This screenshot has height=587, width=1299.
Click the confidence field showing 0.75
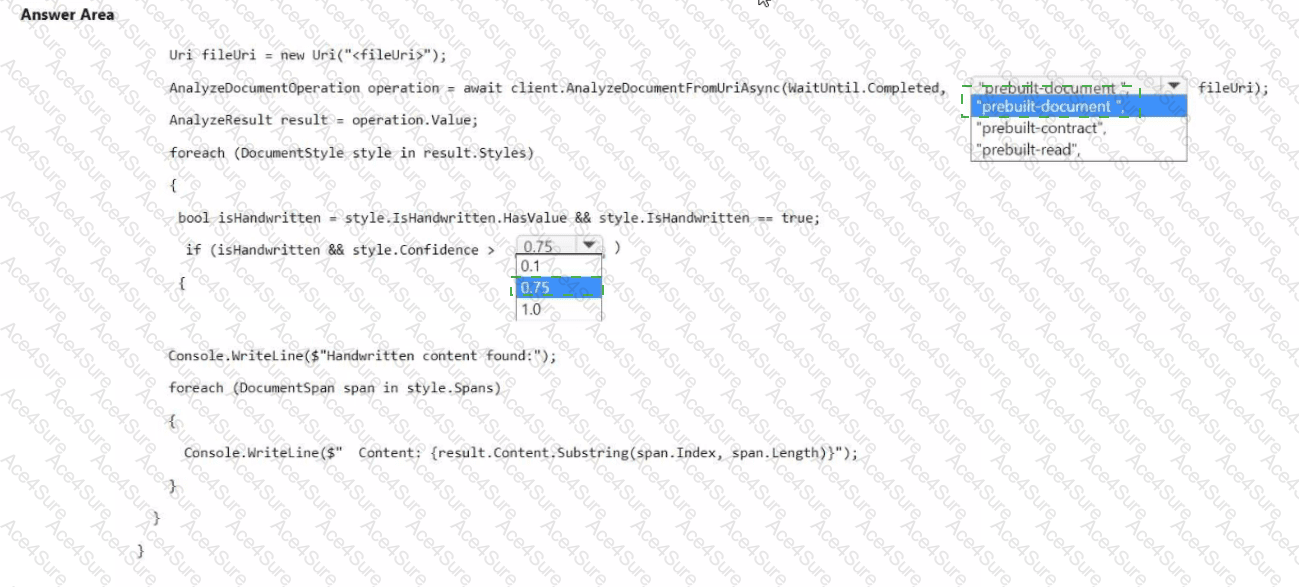pos(547,246)
